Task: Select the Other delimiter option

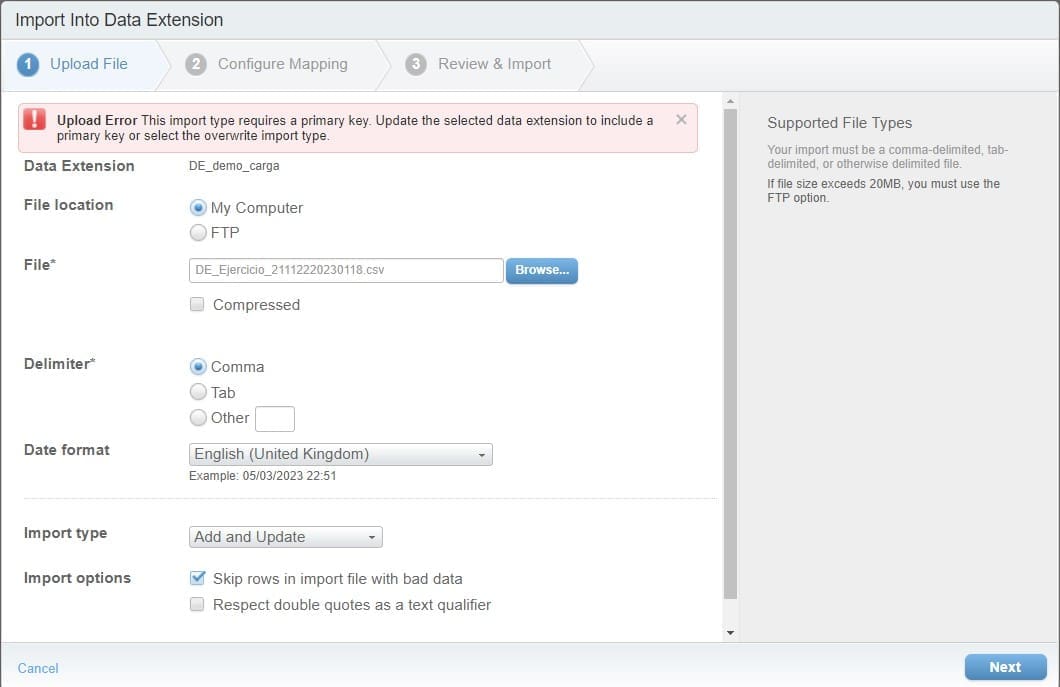Action: 198,418
